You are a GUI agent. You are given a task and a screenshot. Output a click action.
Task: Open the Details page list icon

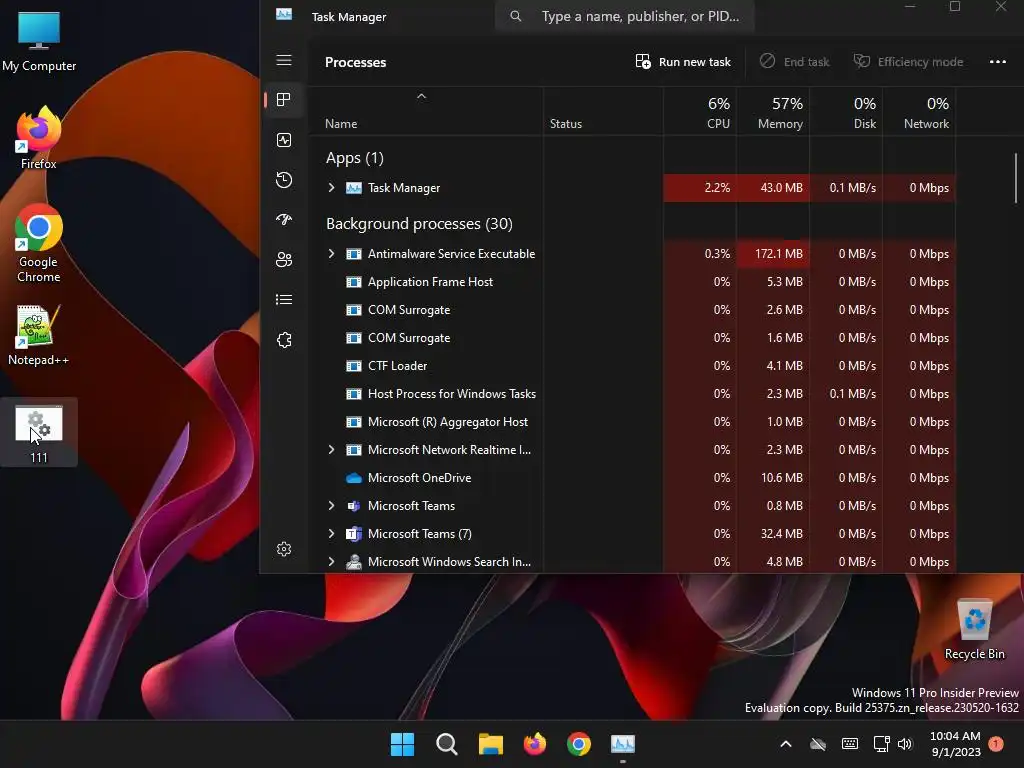tap(283, 299)
